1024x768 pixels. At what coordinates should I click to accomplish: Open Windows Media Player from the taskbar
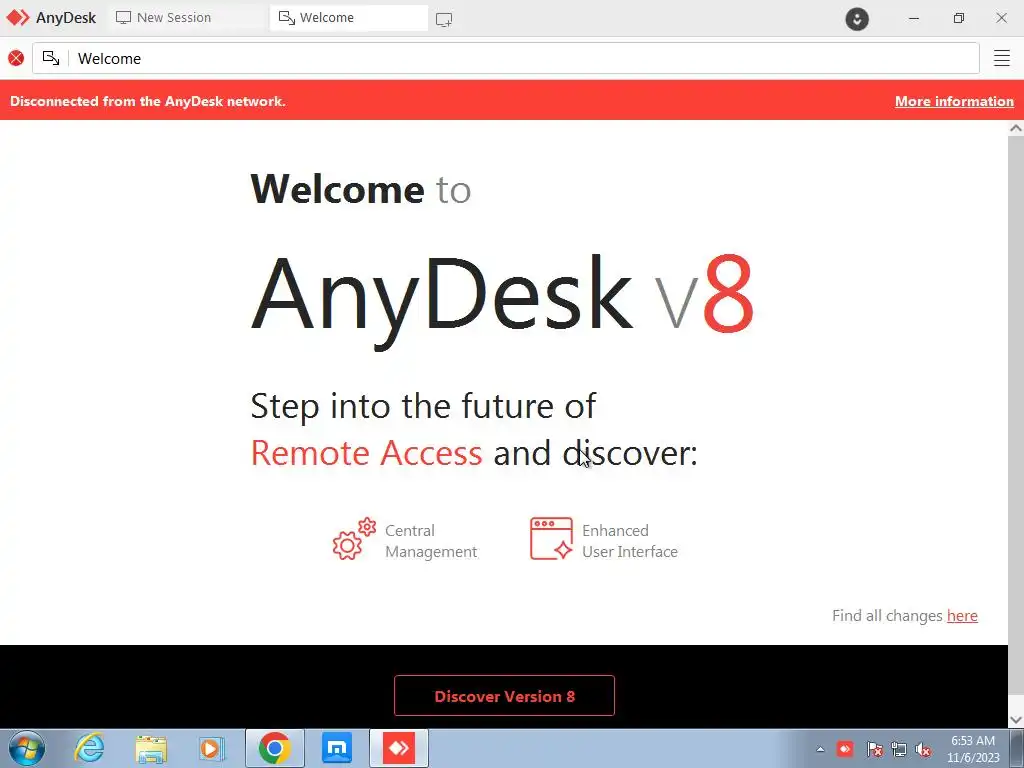pos(211,748)
